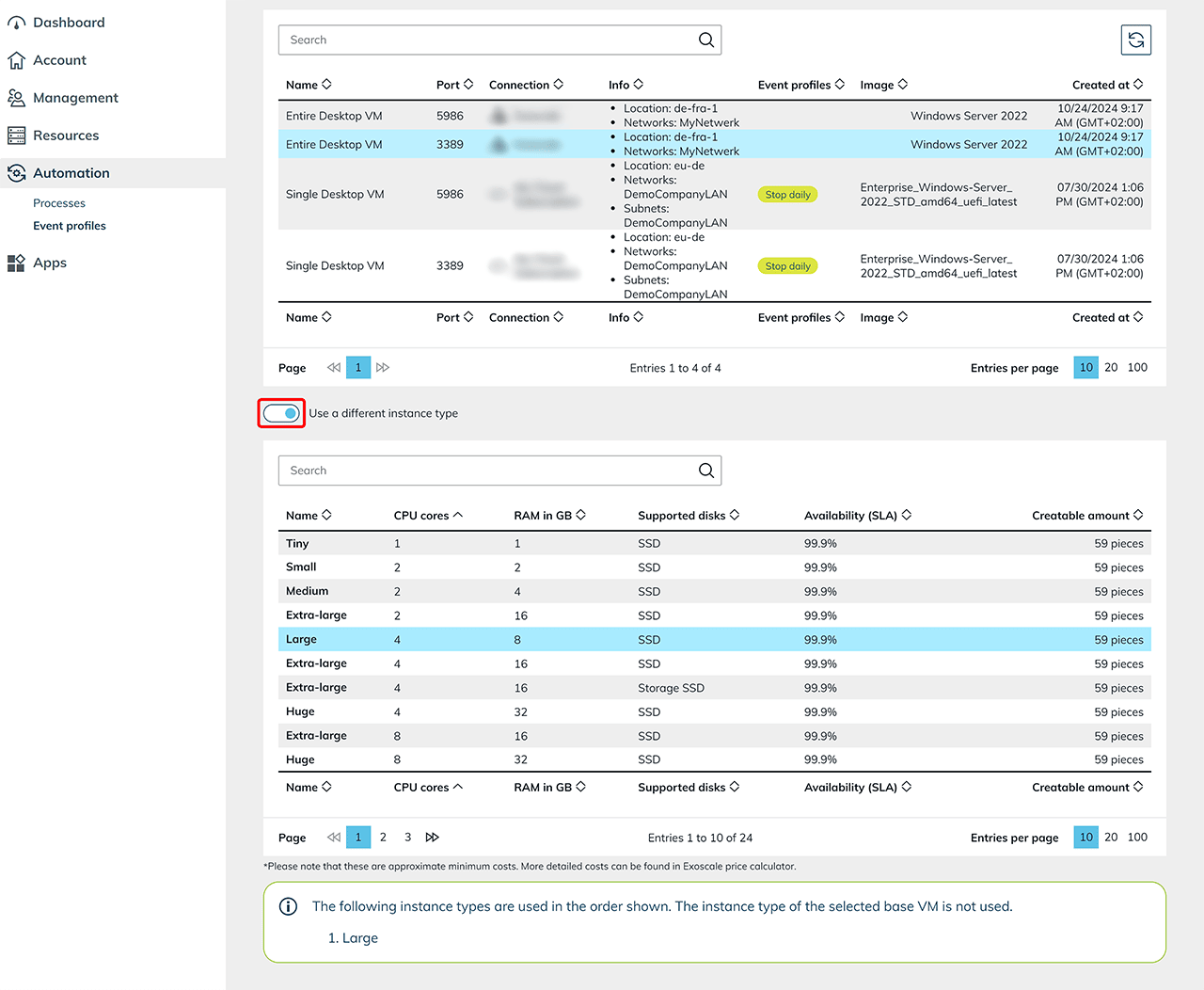Set VM table entries per page to 100
The width and height of the screenshot is (1204, 990).
tap(1136, 367)
